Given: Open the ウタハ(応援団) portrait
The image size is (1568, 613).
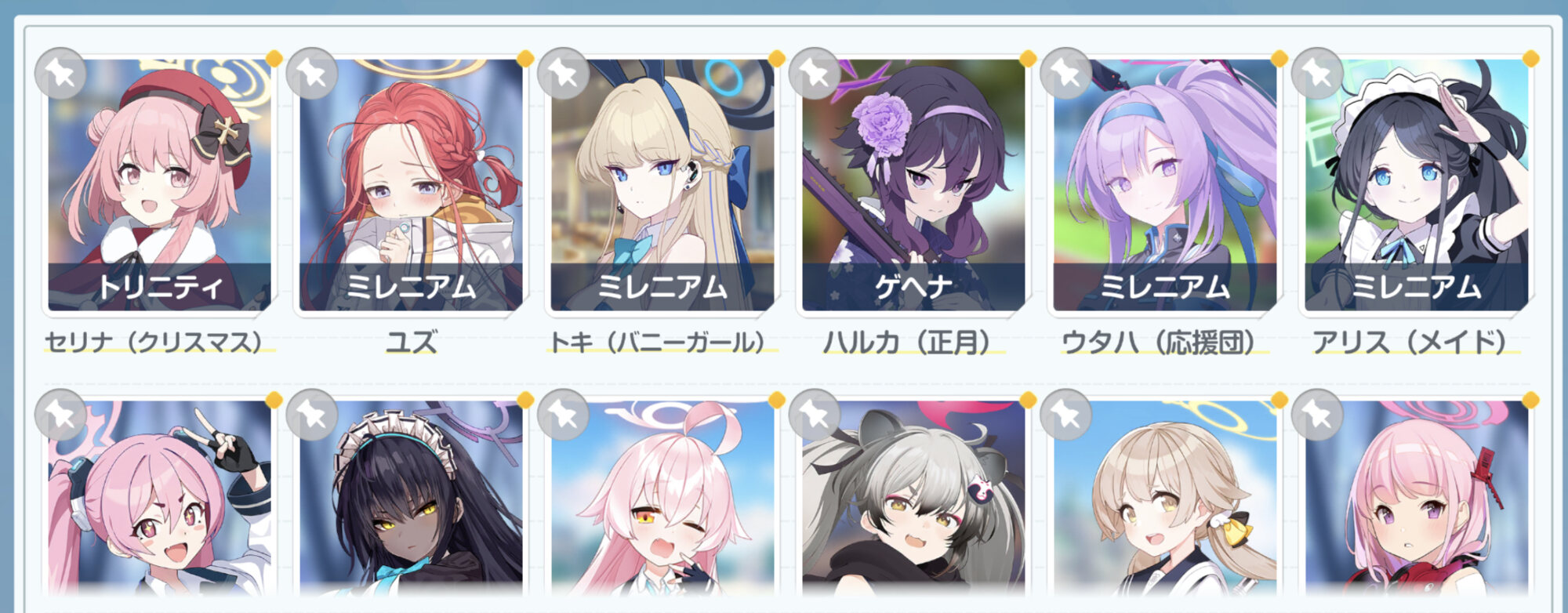Looking at the screenshot, I should tap(1165, 185).
